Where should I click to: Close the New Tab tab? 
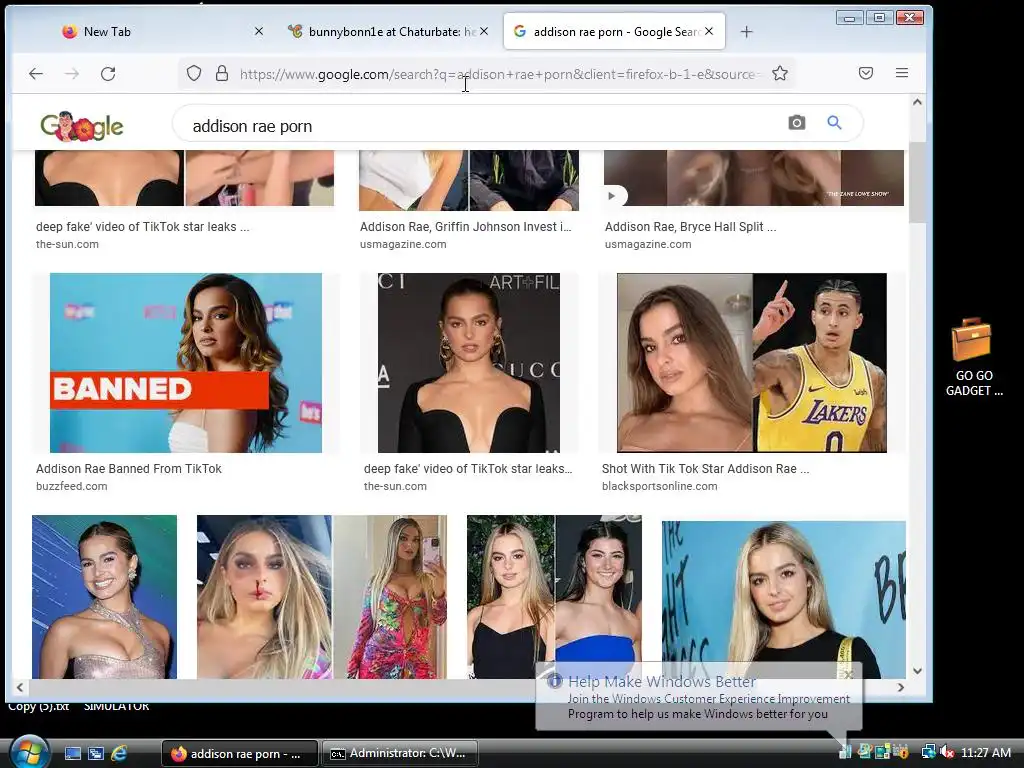pos(259,31)
